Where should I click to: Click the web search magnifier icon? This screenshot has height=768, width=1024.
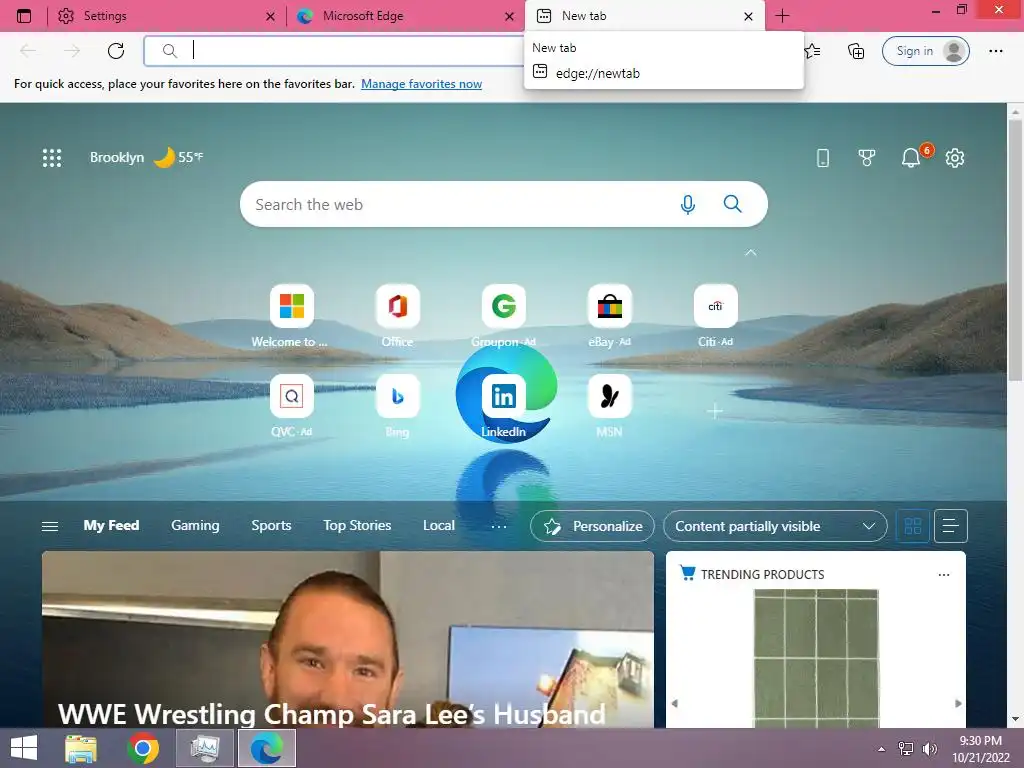[733, 204]
